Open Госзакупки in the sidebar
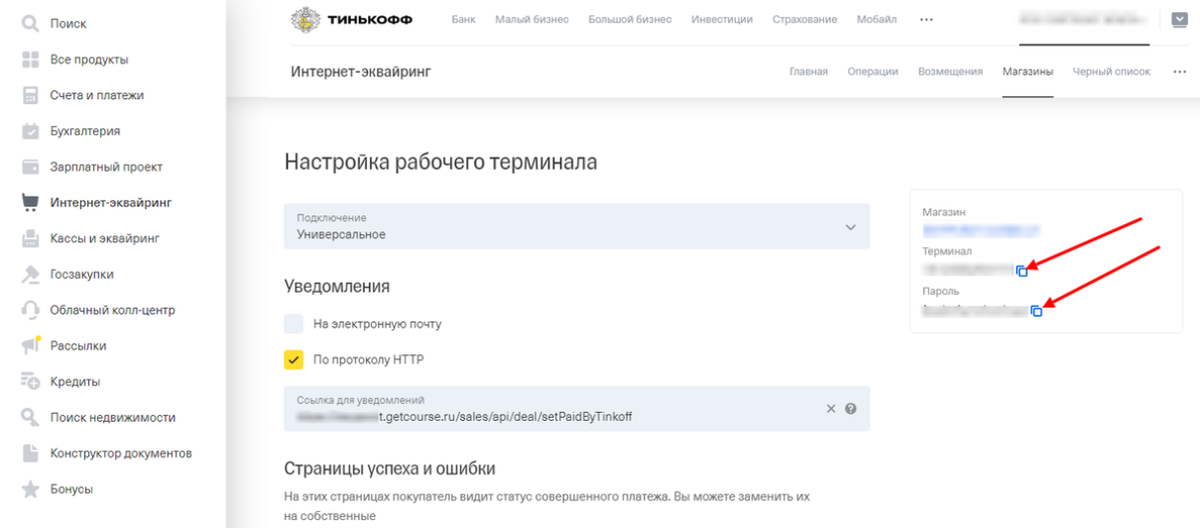 [82, 274]
